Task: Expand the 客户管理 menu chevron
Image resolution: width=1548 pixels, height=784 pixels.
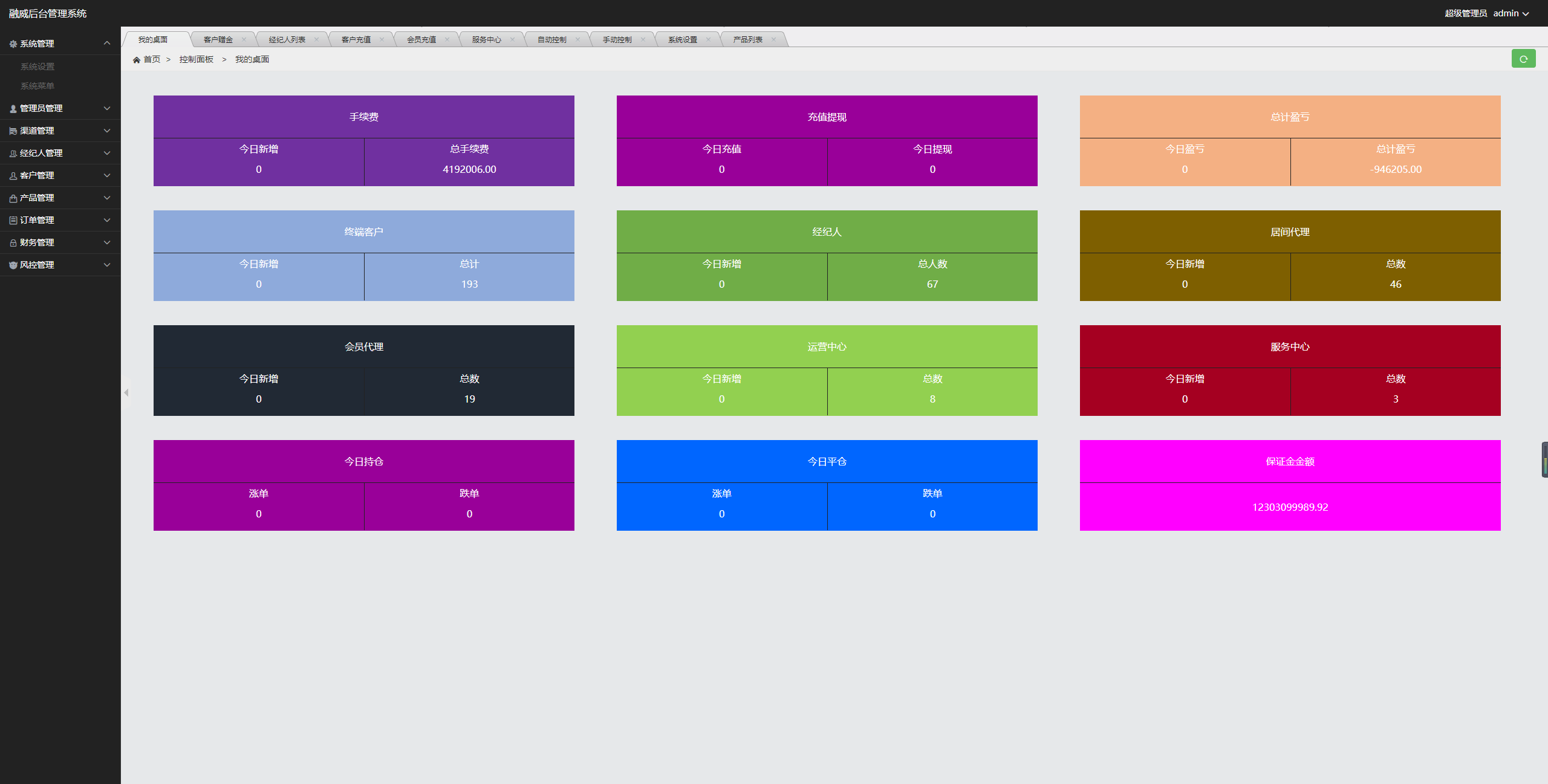Action: point(107,176)
